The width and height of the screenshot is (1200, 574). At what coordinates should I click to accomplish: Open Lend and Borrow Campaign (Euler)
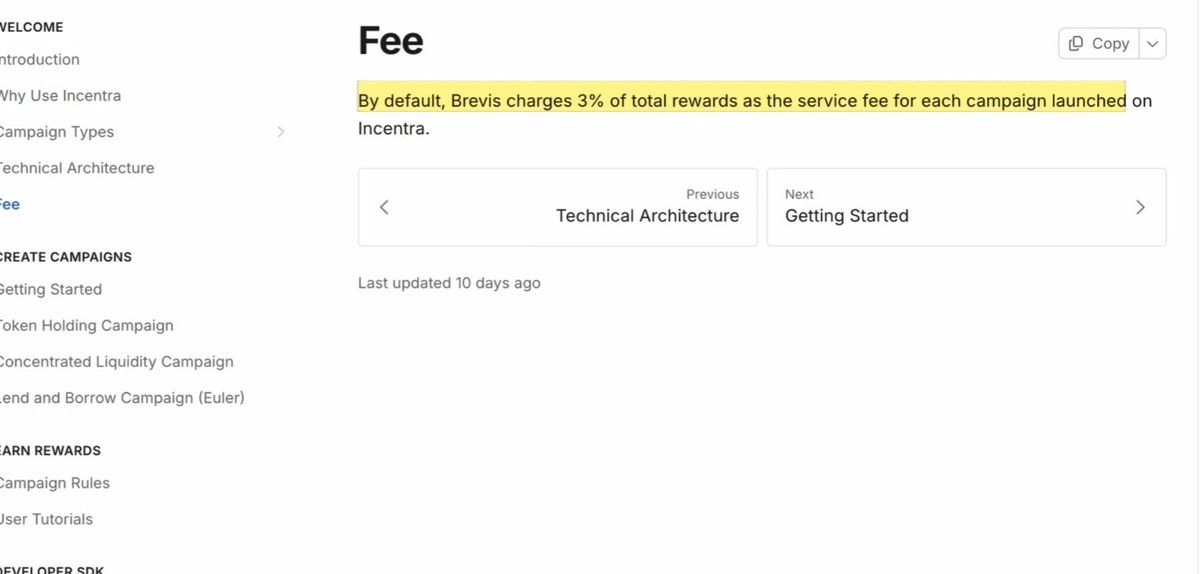[122, 397]
